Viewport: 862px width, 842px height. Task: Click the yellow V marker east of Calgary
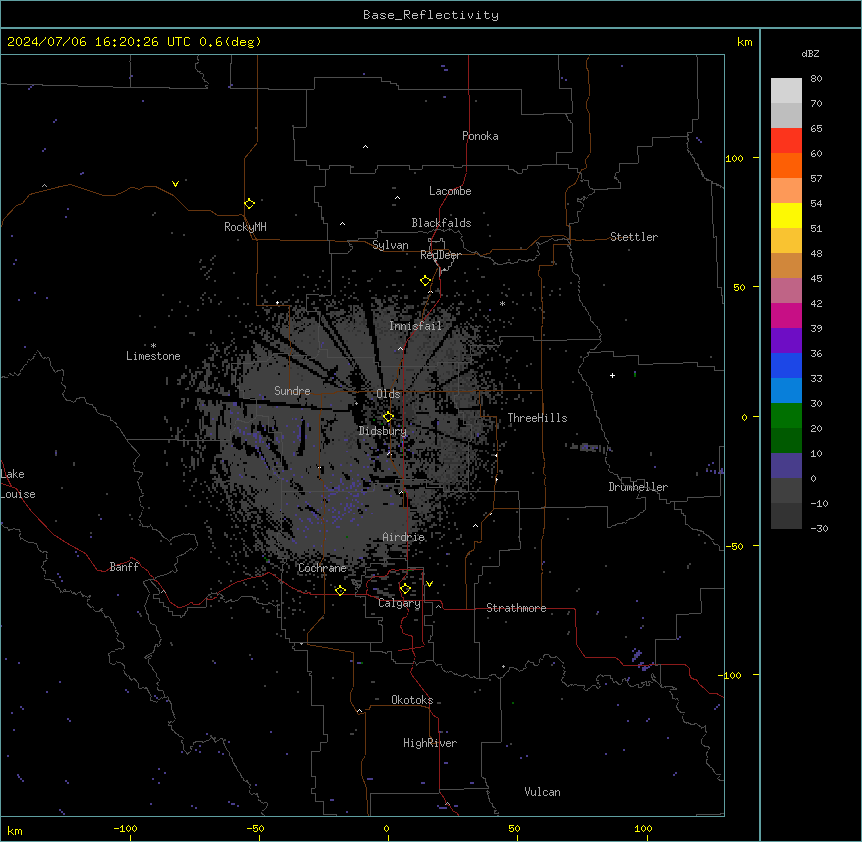click(429, 584)
